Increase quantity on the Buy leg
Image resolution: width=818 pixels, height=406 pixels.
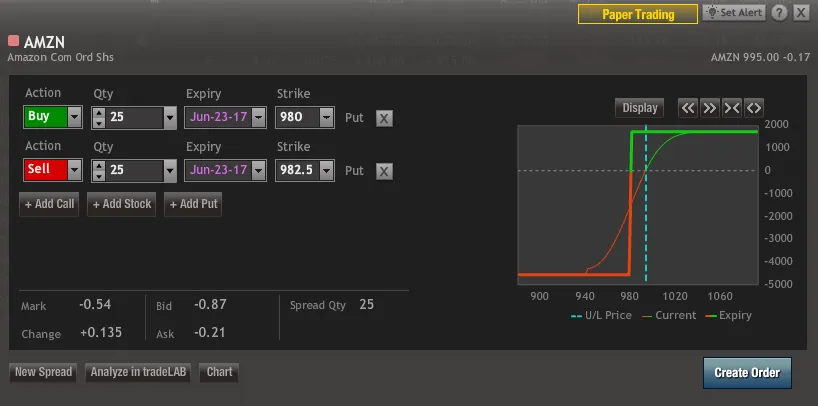pos(98,112)
